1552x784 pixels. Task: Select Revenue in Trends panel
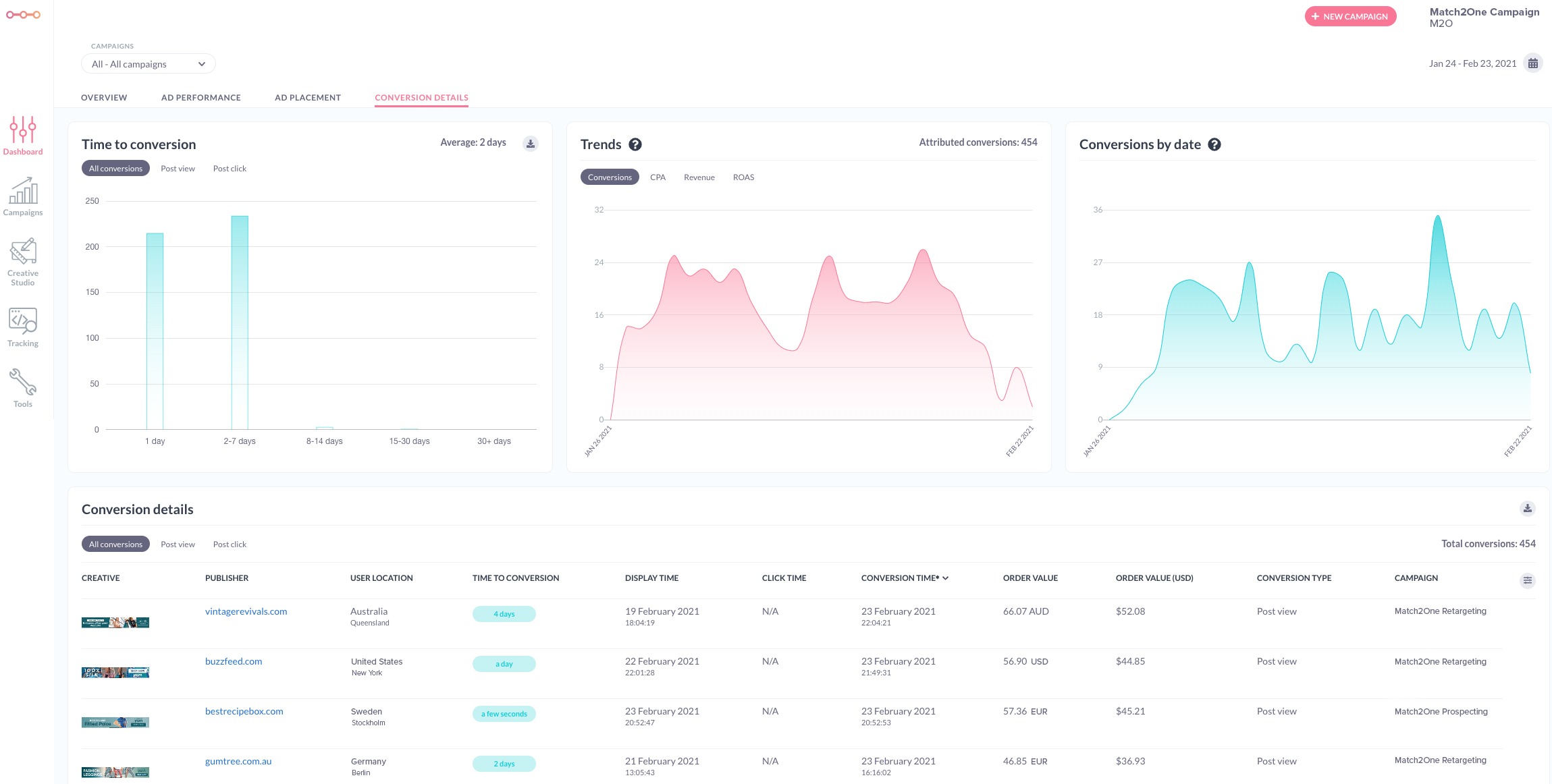click(x=699, y=177)
